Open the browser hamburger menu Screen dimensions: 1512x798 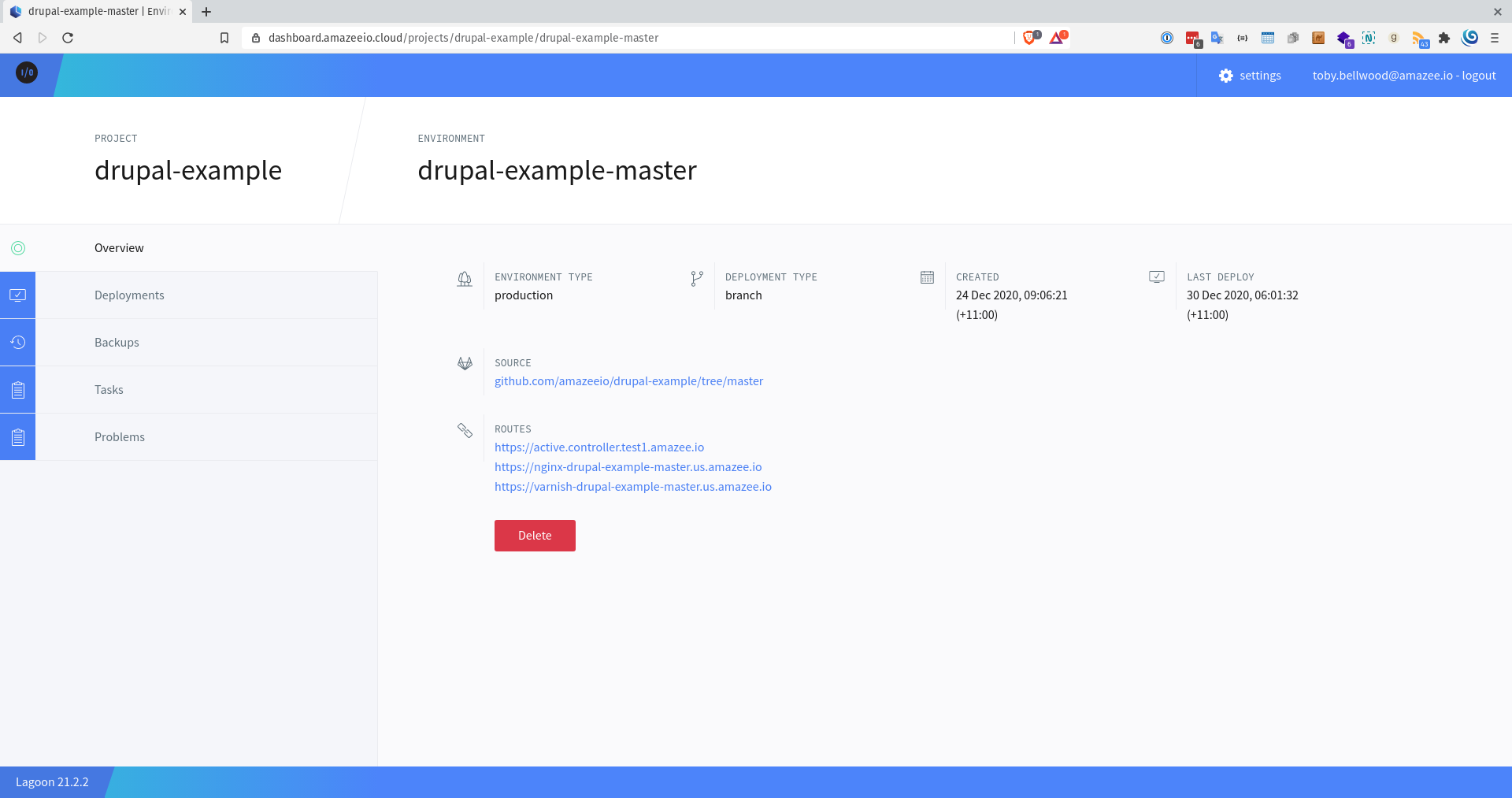[1495, 38]
